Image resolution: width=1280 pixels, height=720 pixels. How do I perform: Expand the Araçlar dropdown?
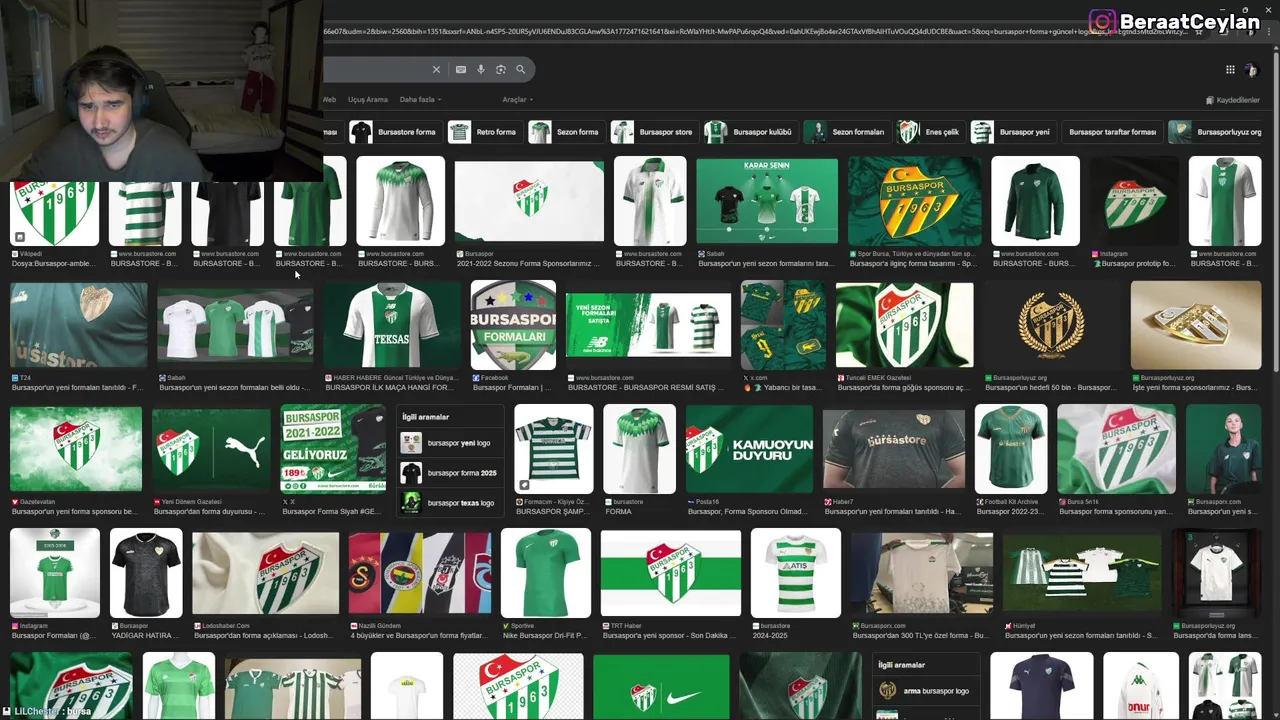(x=517, y=100)
